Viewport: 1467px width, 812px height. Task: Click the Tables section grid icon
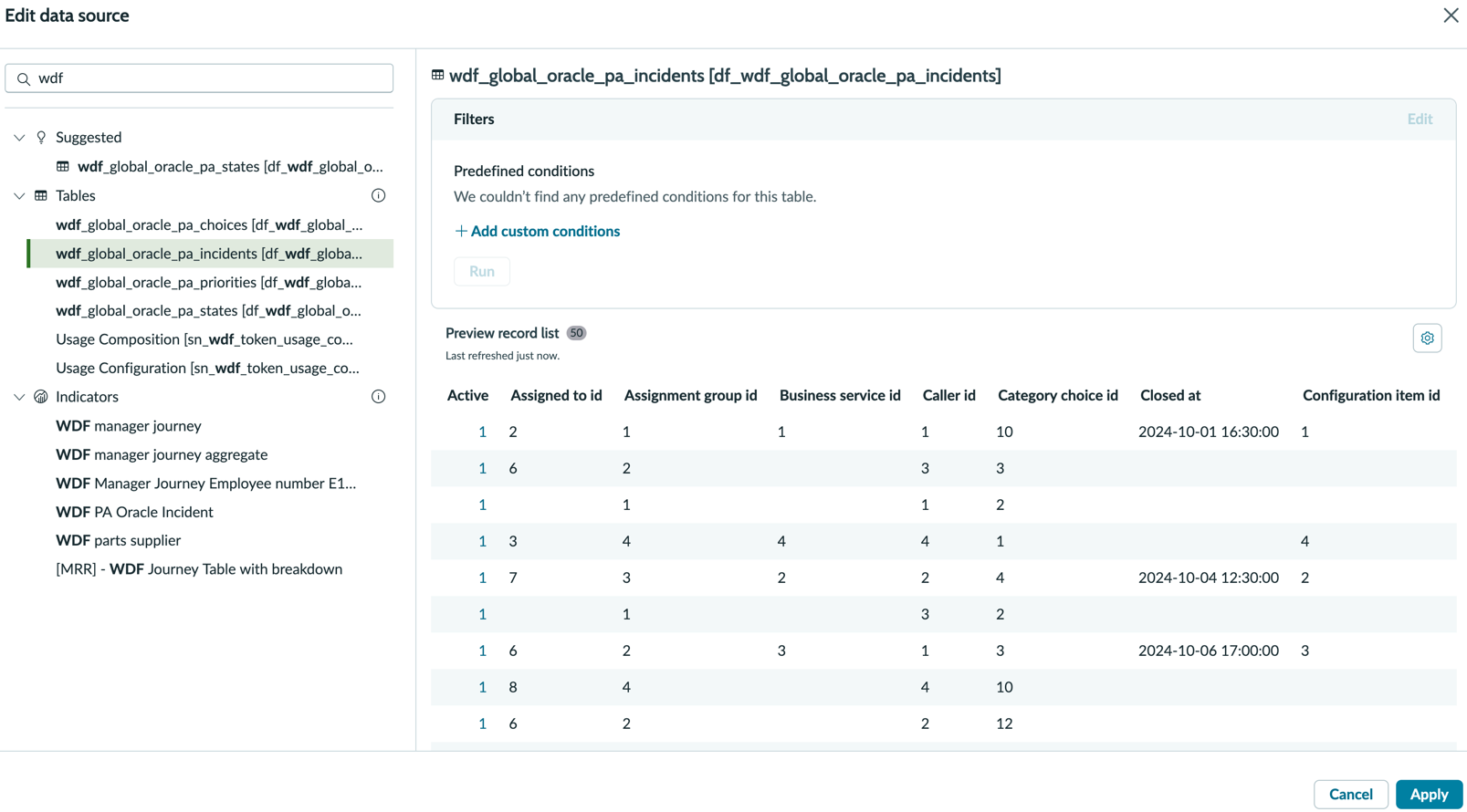pyautogui.click(x=41, y=196)
